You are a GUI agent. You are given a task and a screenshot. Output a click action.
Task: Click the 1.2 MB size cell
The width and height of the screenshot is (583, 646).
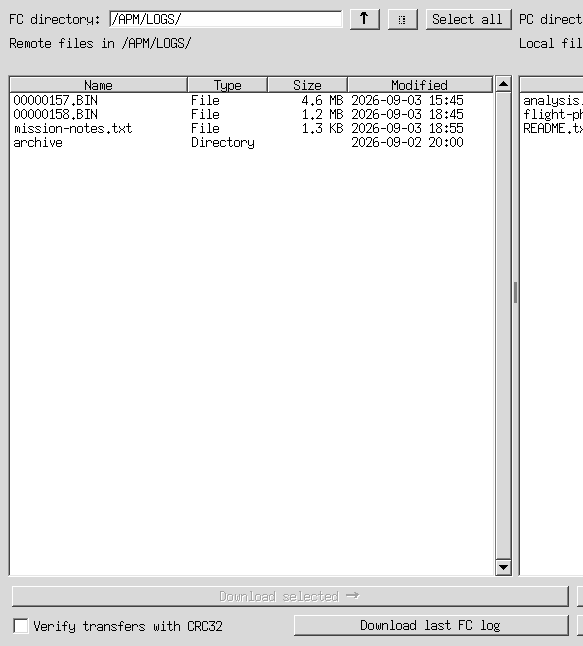[322, 114]
